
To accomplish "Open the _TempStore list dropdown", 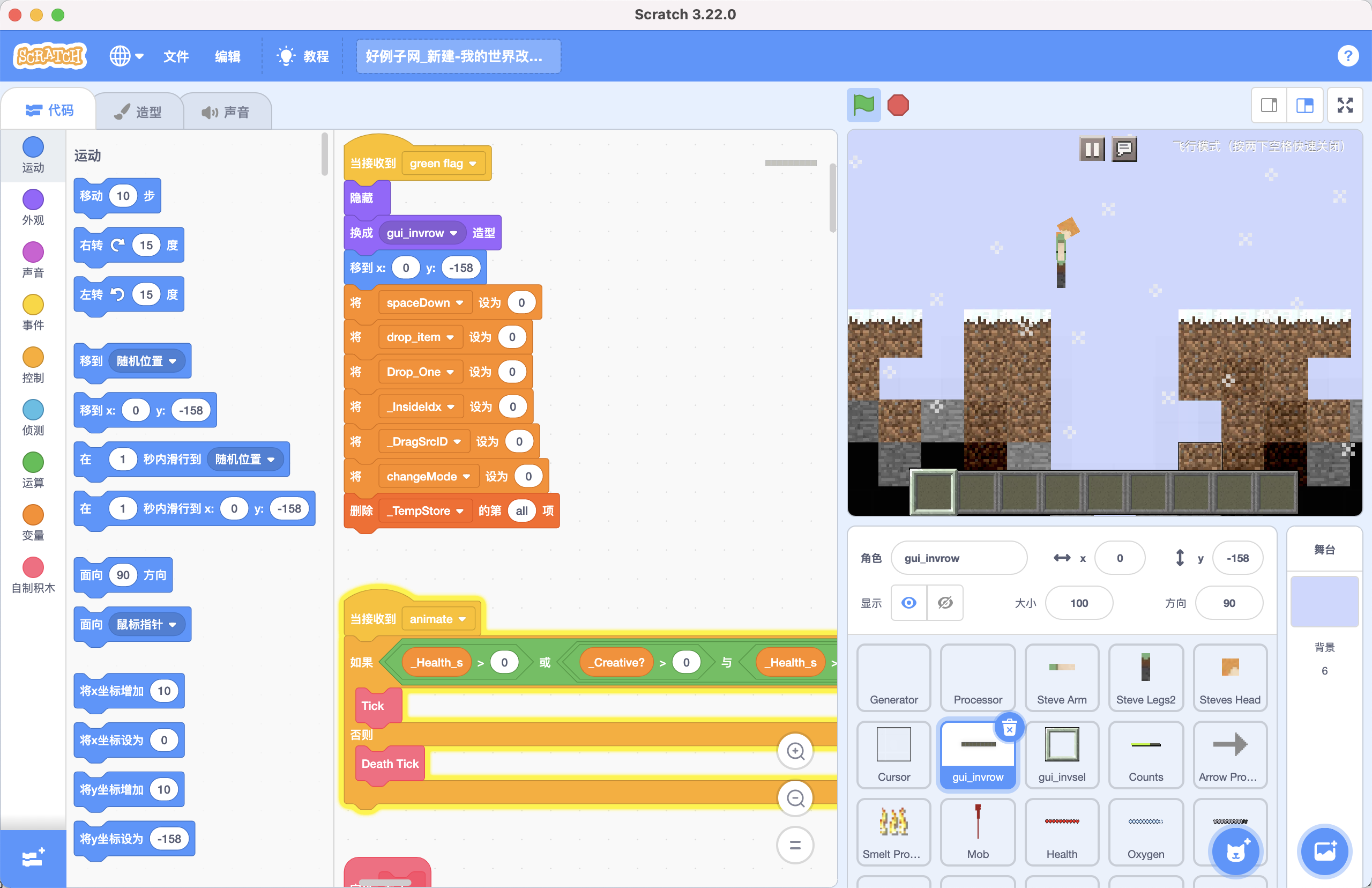I will pyautogui.click(x=425, y=511).
